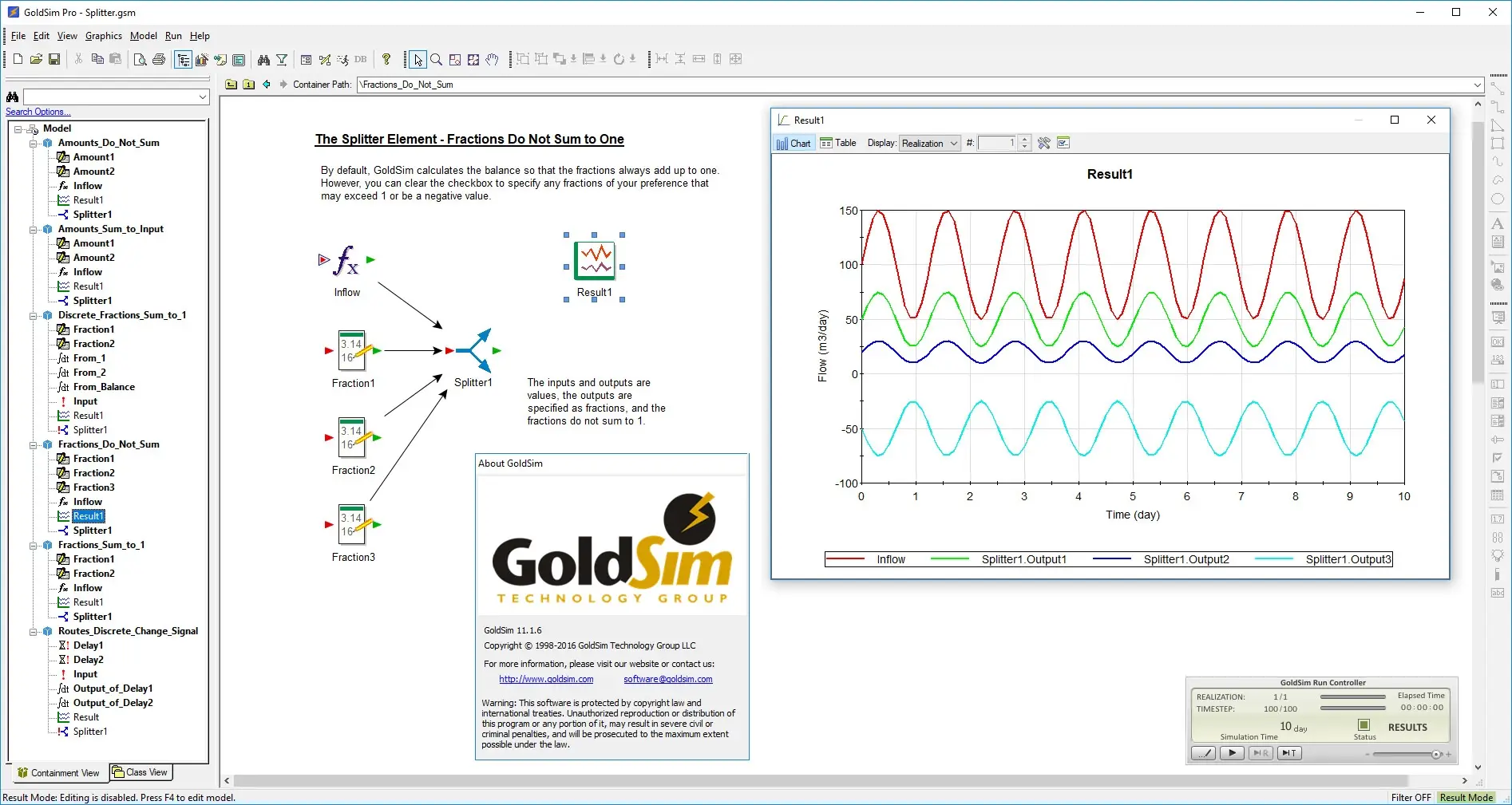The image size is (1512, 805).
Task: Click Filter OFF in the status bar
Action: coord(1411,798)
